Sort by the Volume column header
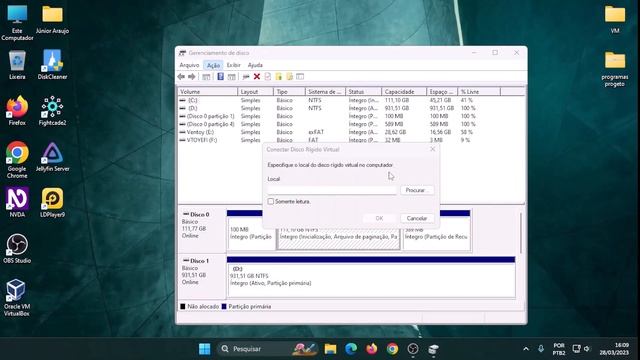The width and height of the screenshot is (640, 360). point(207,92)
